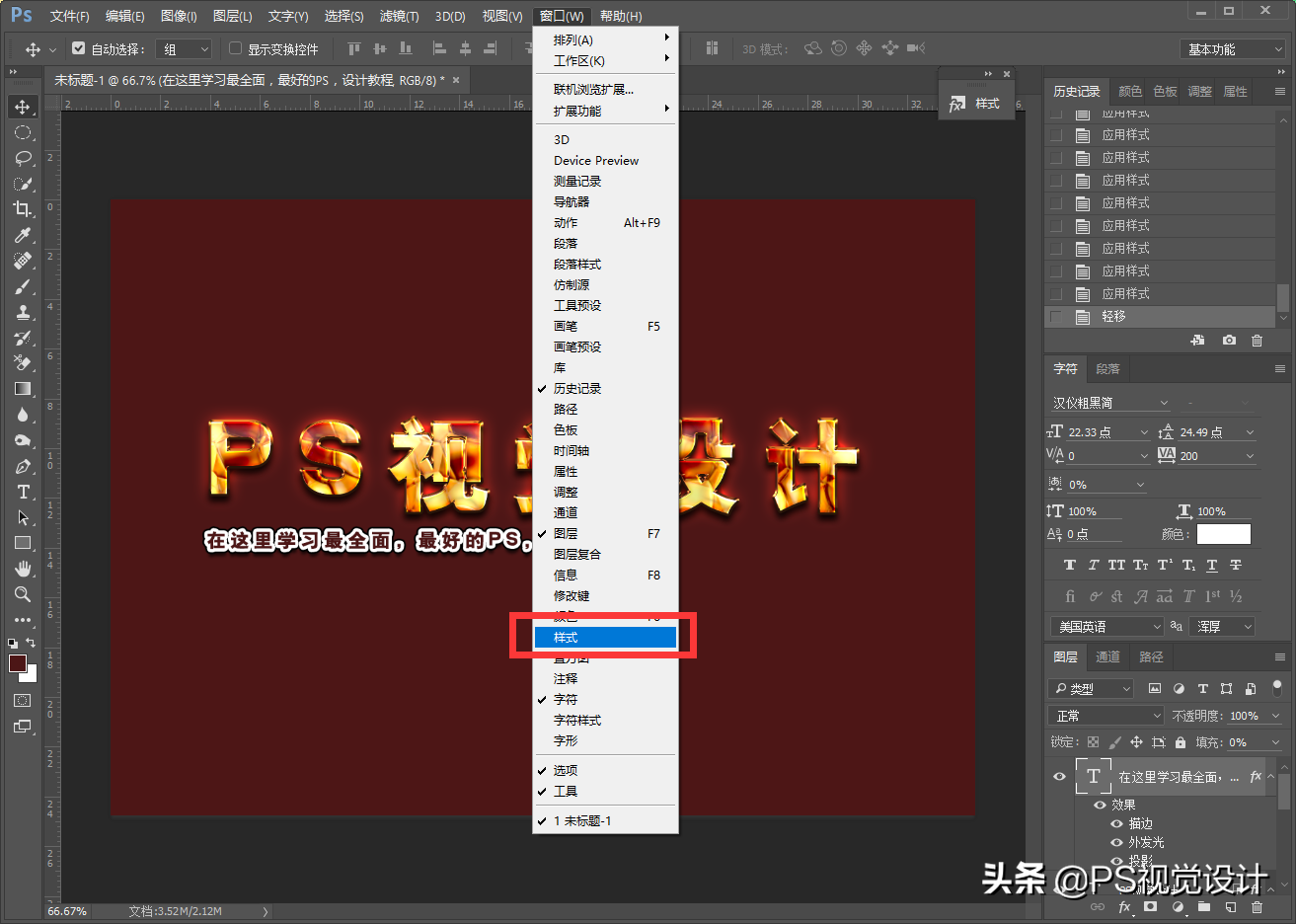Select the 轻移 history state
This screenshot has height=924, width=1296.
(1160, 317)
